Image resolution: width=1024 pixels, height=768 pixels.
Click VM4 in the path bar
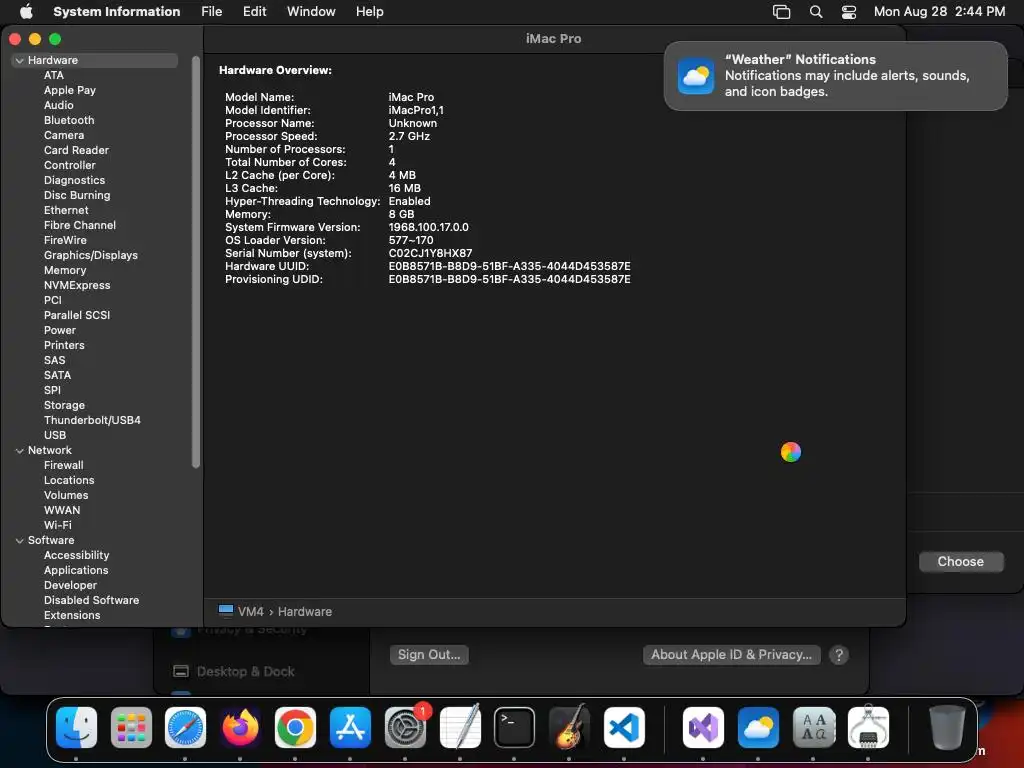[x=251, y=611]
